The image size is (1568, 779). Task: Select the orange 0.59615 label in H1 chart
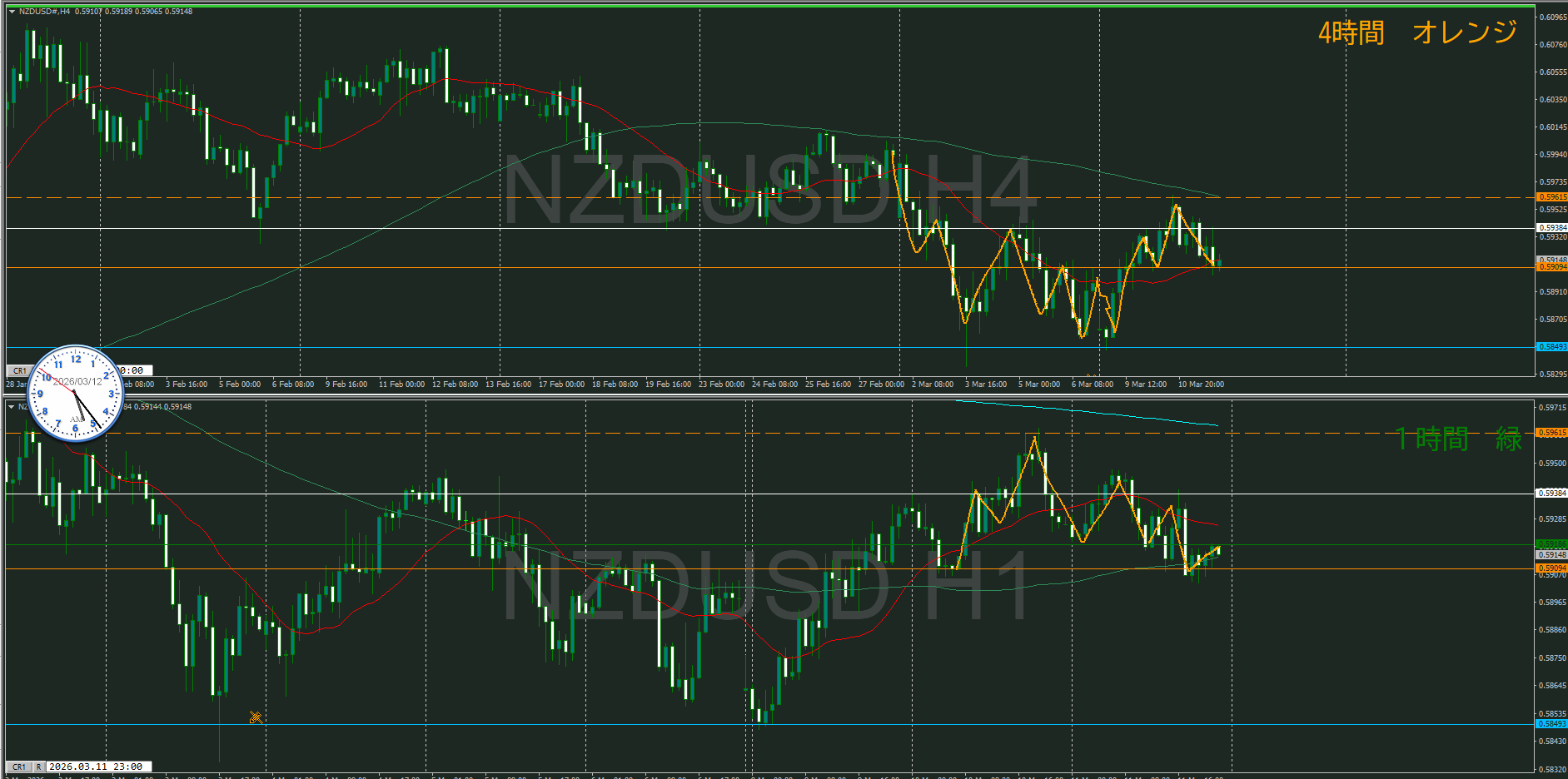(x=1551, y=433)
